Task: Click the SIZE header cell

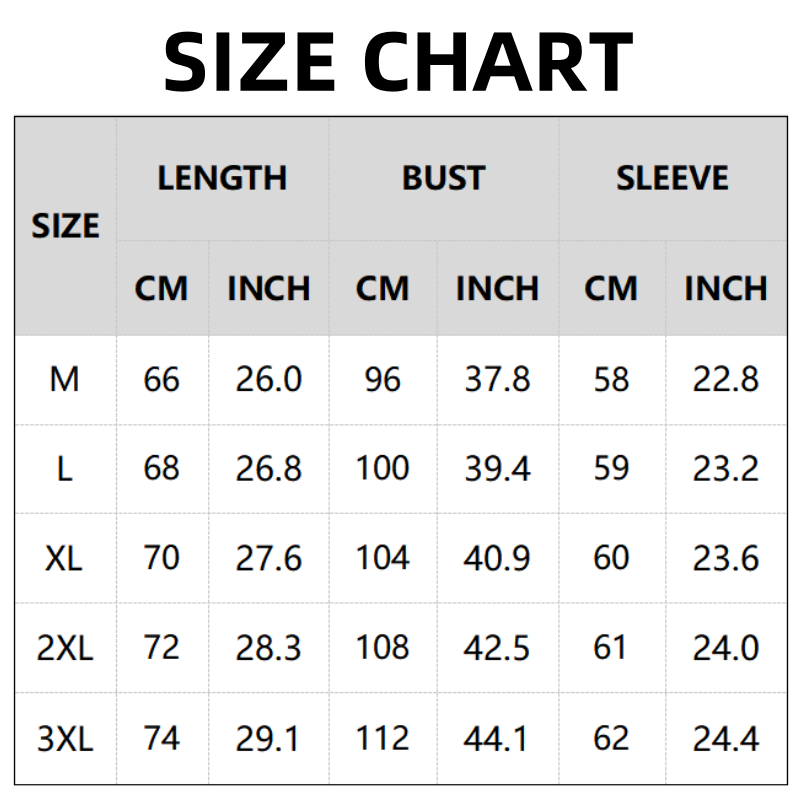Action: click(65, 226)
